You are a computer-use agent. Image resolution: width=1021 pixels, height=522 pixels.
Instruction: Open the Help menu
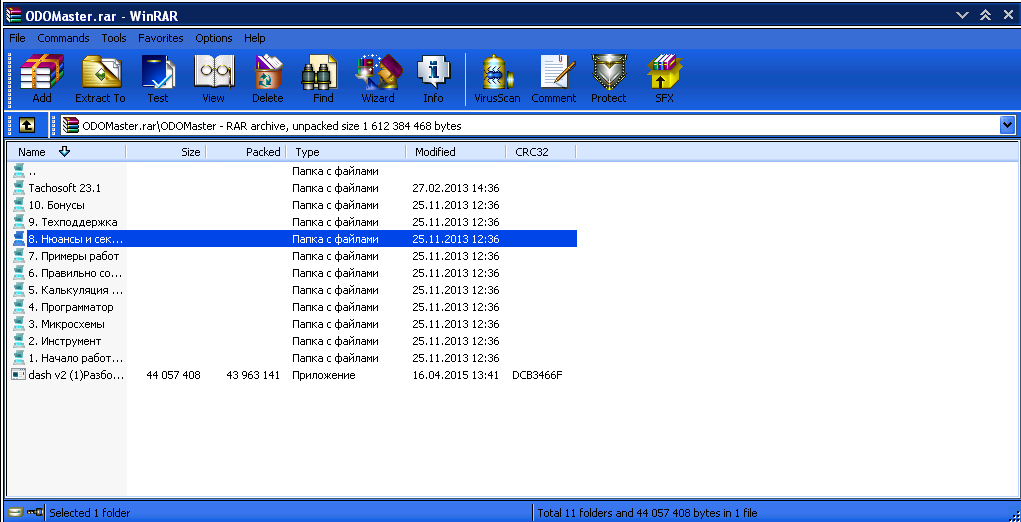point(255,38)
